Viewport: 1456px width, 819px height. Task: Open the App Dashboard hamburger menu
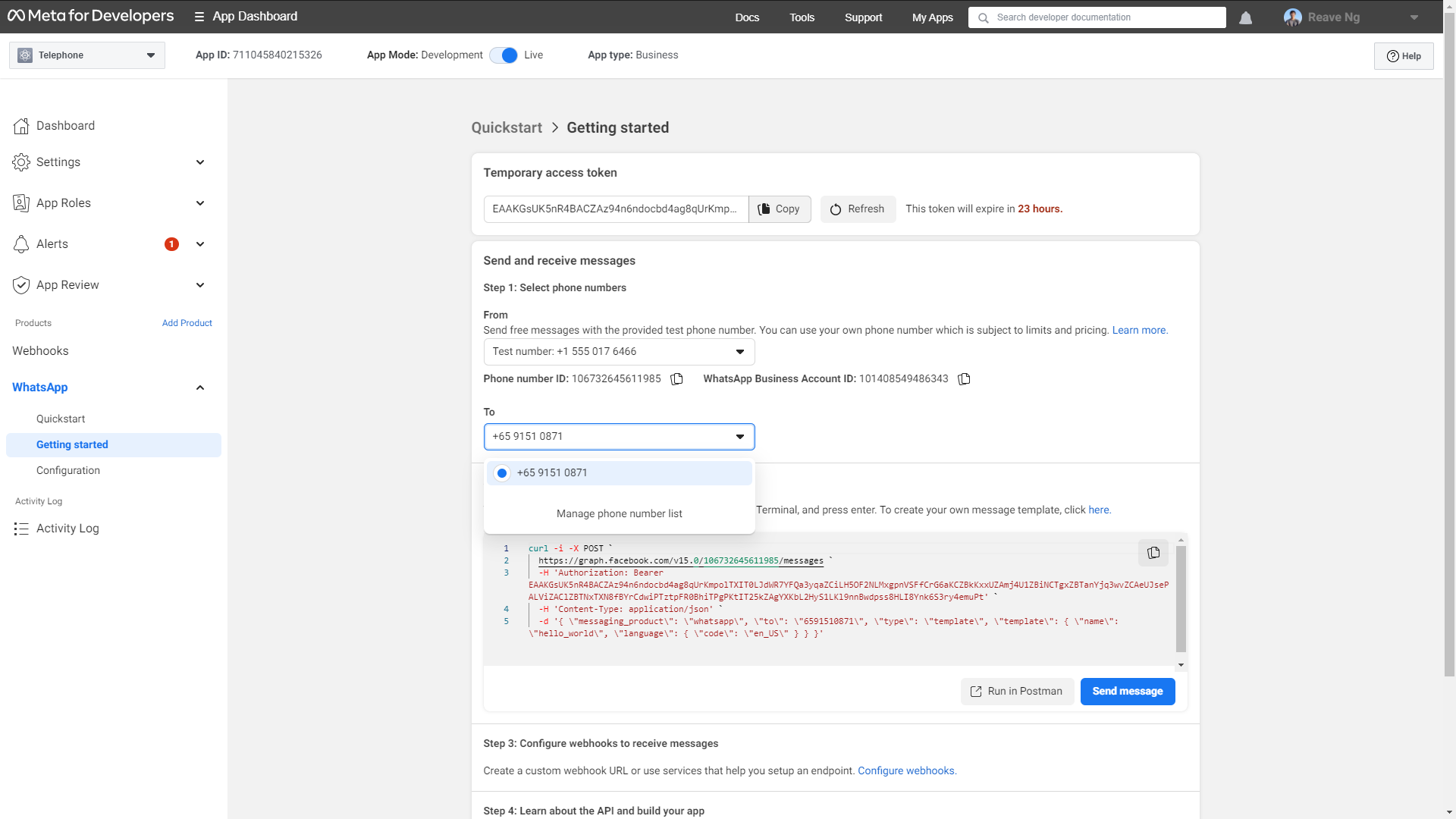pyautogui.click(x=199, y=17)
